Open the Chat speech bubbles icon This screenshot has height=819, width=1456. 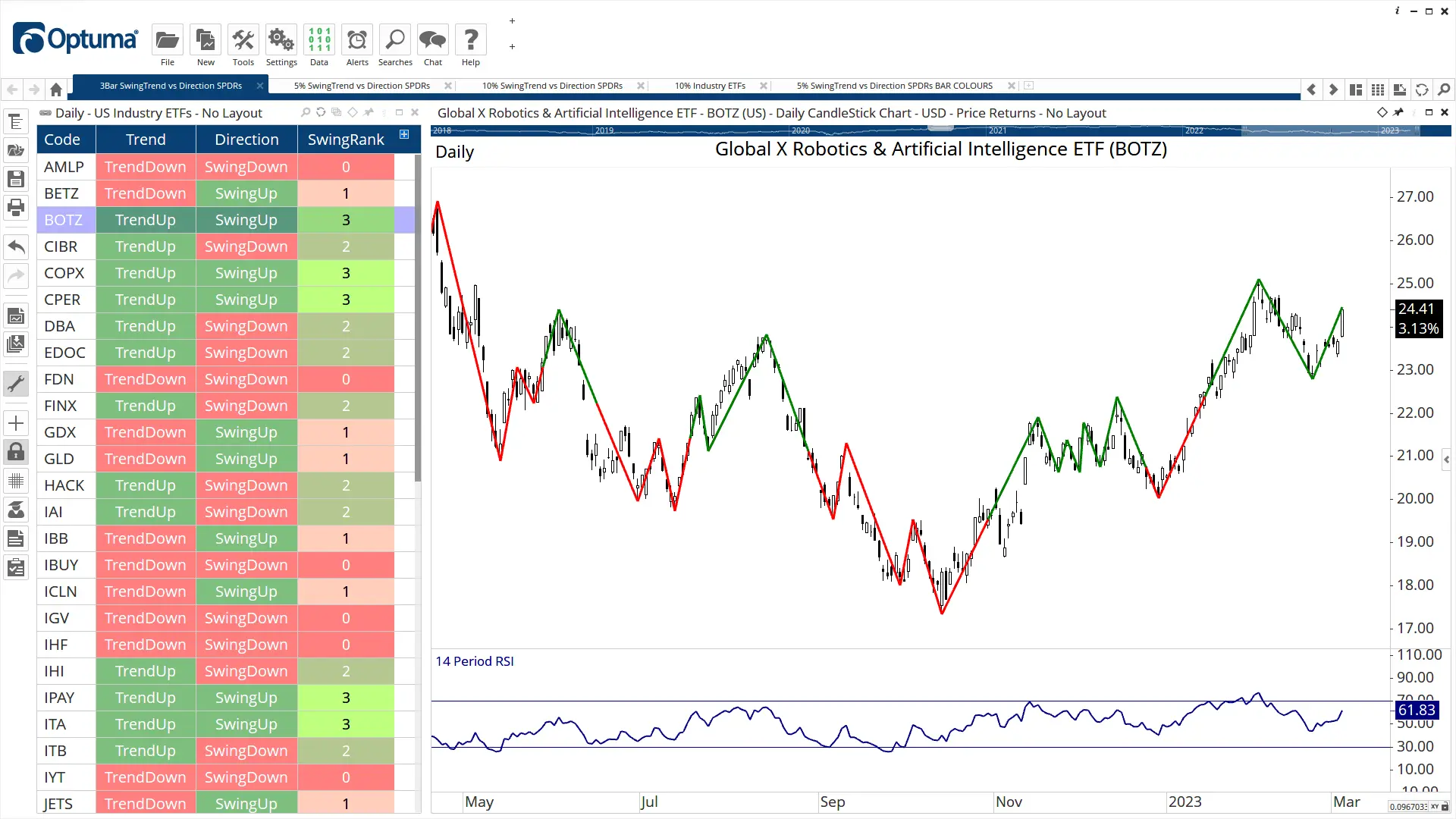click(x=433, y=40)
